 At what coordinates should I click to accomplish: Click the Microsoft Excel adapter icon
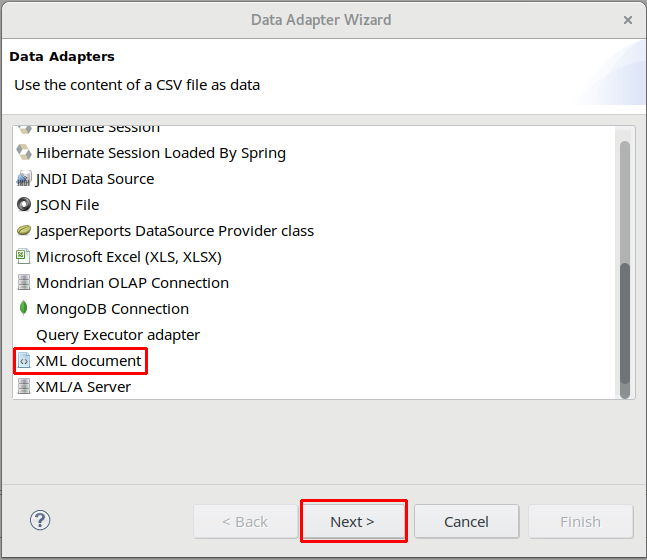24,257
